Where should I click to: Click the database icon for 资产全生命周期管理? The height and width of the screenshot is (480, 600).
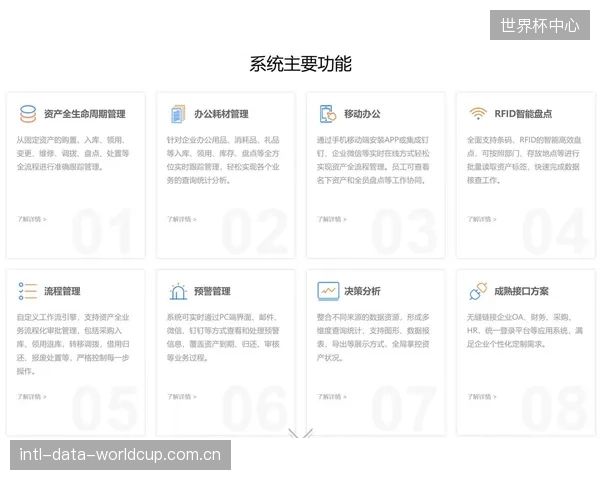coord(28,114)
